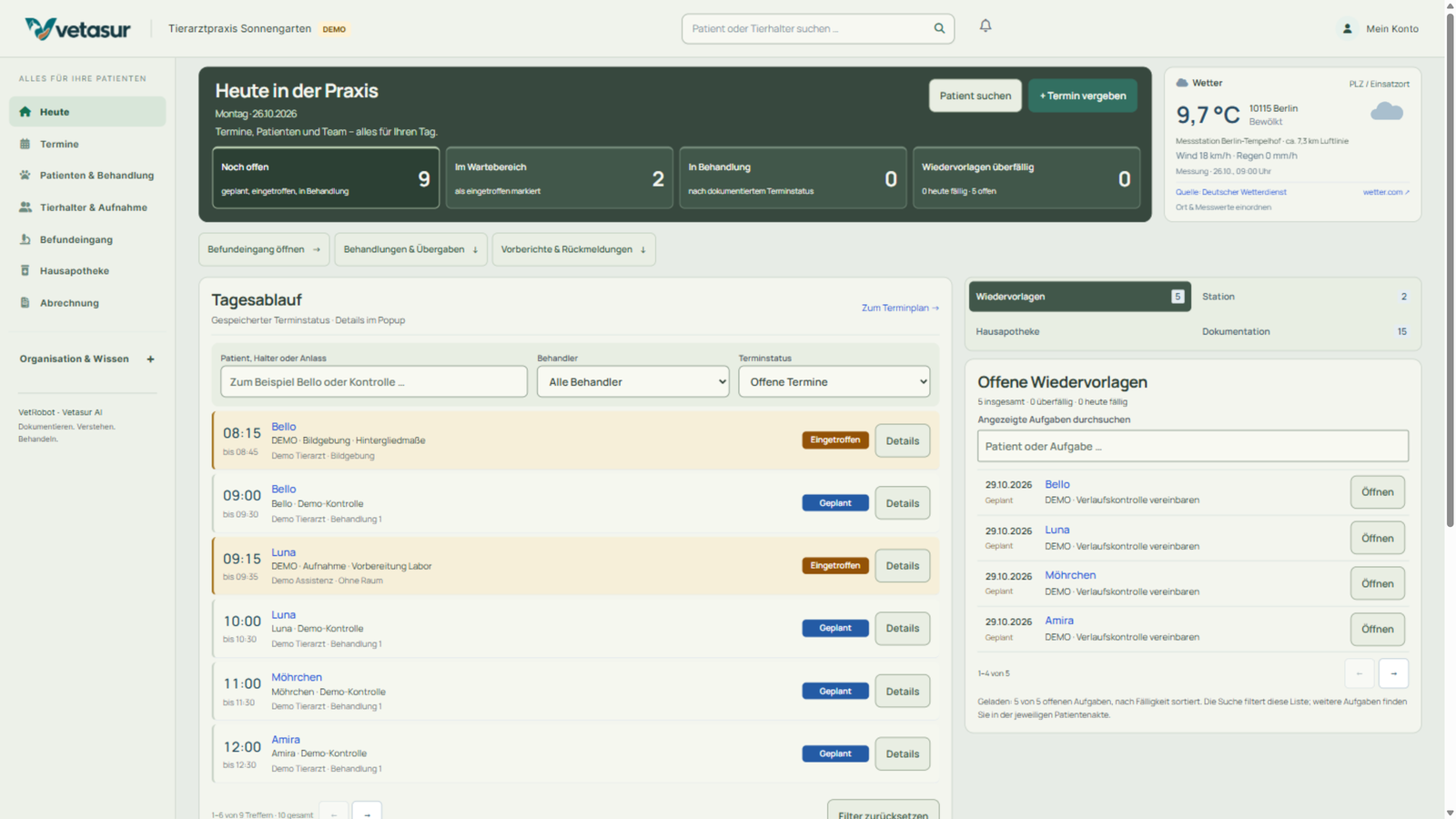This screenshot has width=1456, height=819.
Task: Open Befundeingang öffnen shortcut
Action: tap(264, 249)
